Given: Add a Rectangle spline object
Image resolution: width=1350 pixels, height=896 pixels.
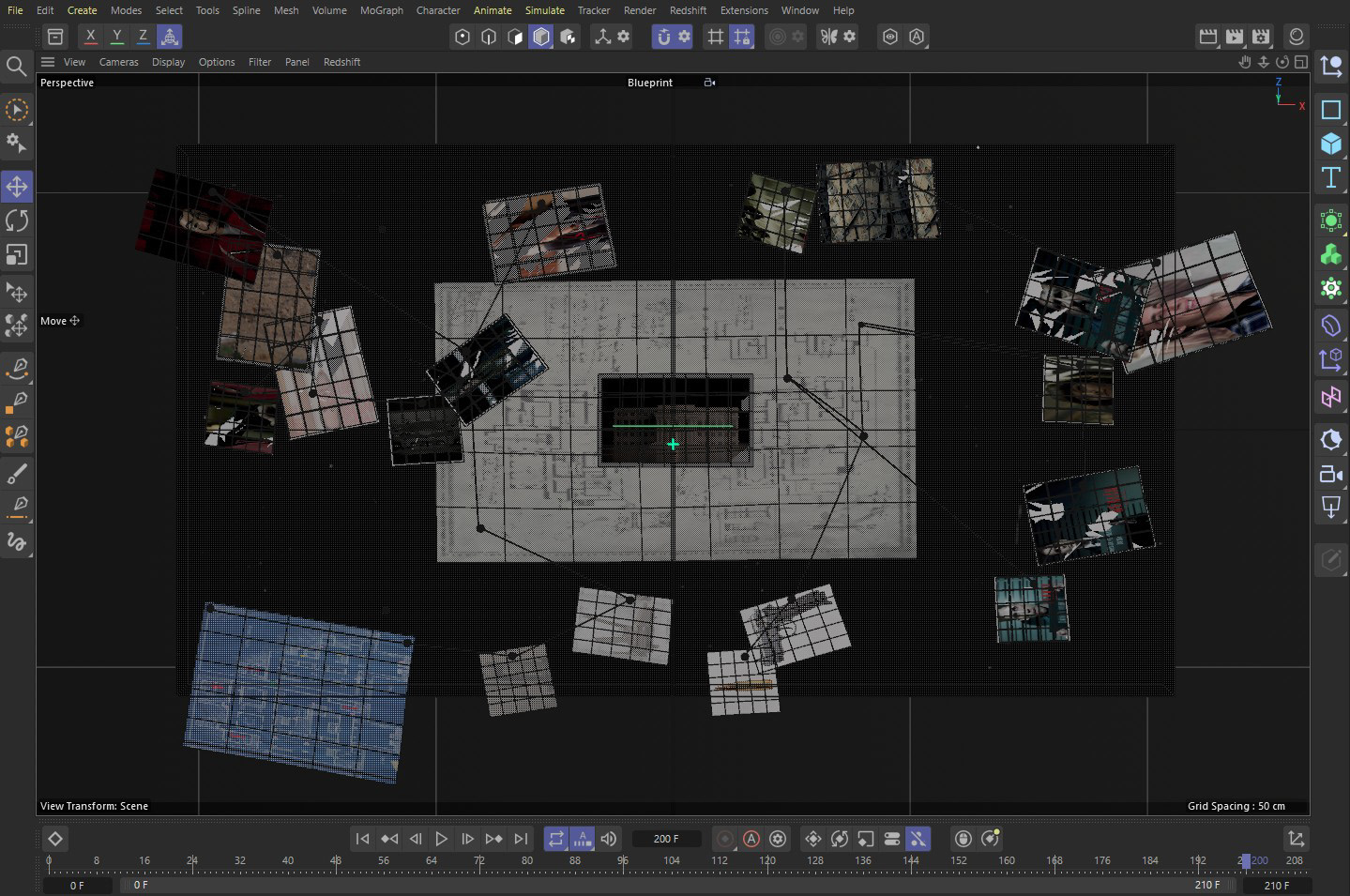Looking at the screenshot, I should (x=1330, y=110).
